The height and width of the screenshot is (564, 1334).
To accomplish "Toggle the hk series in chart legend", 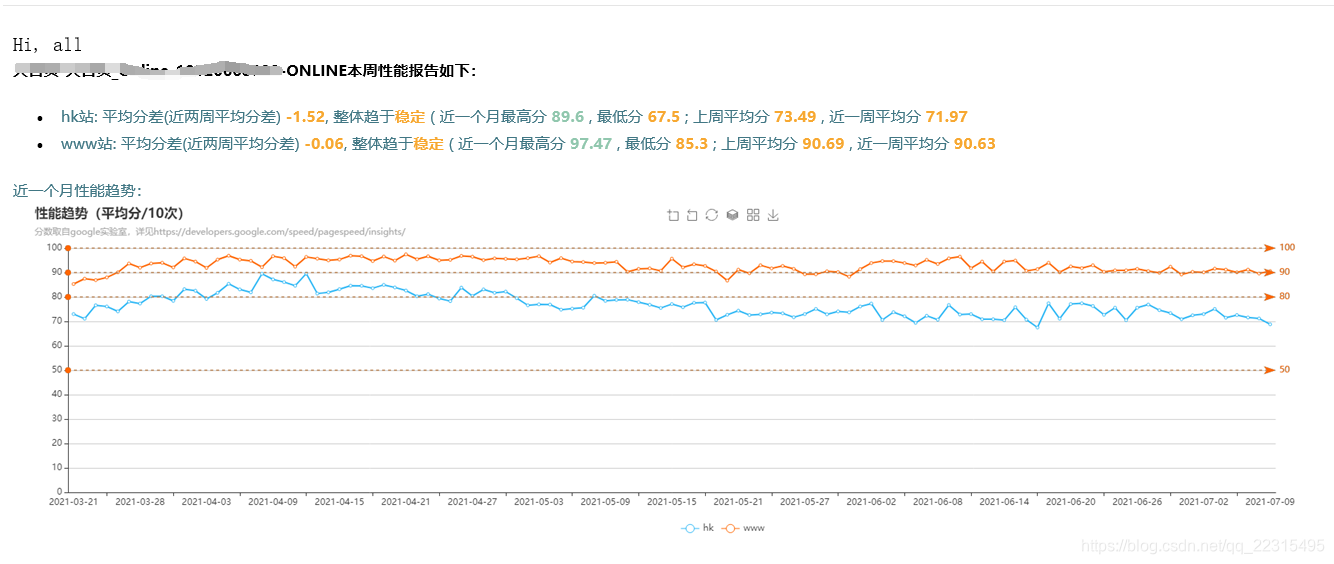I will pos(698,528).
